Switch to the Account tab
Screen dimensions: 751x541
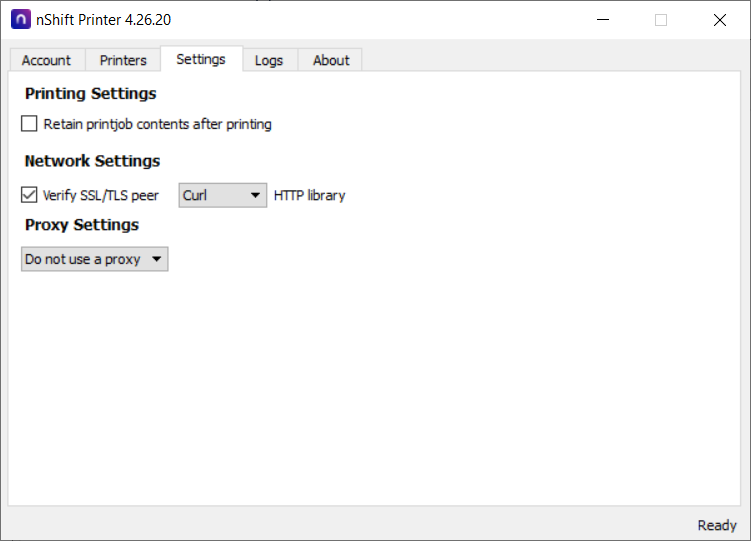pyautogui.click(x=46, y=60)
